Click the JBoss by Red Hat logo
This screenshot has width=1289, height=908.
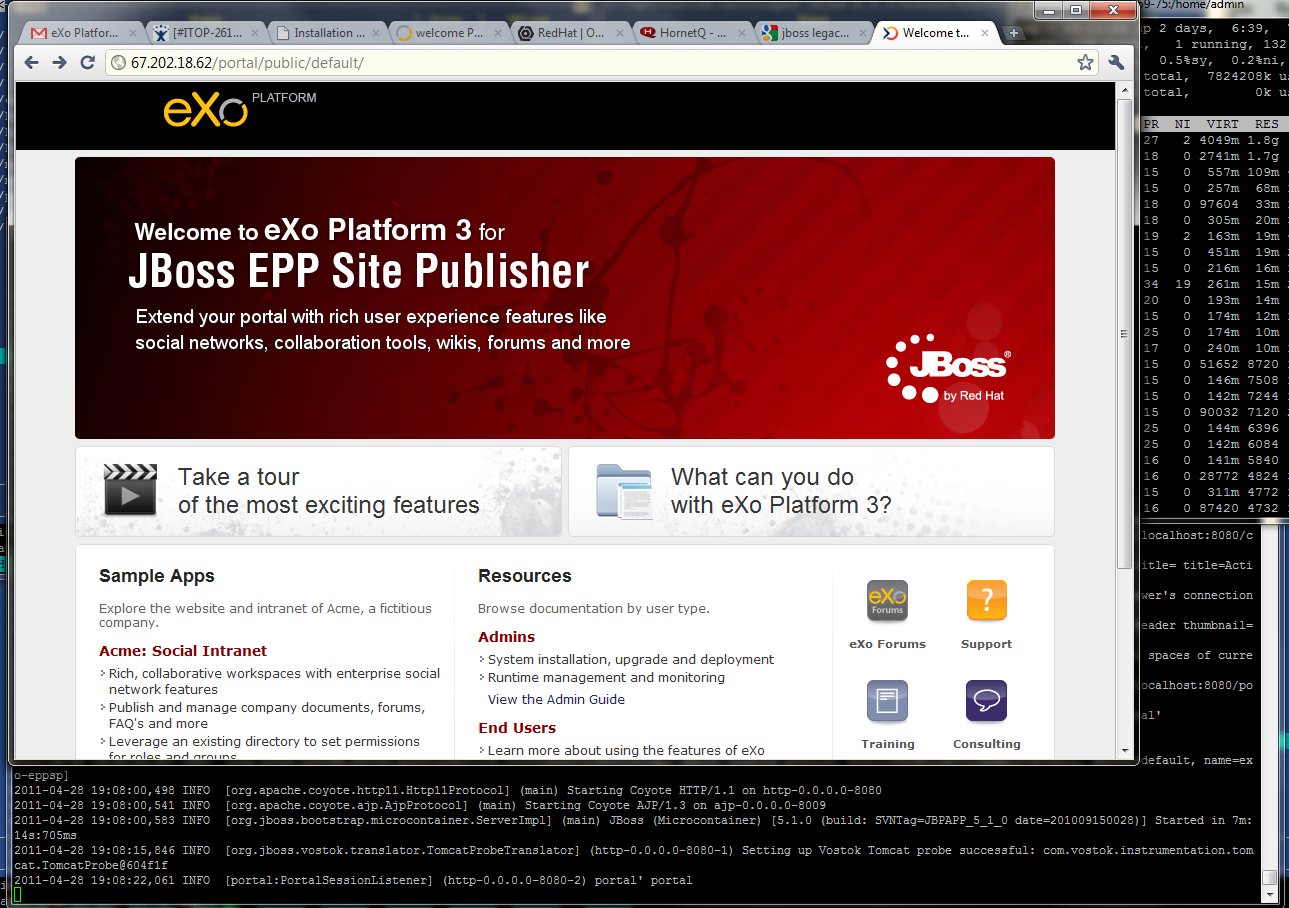[x=948, y=368]
